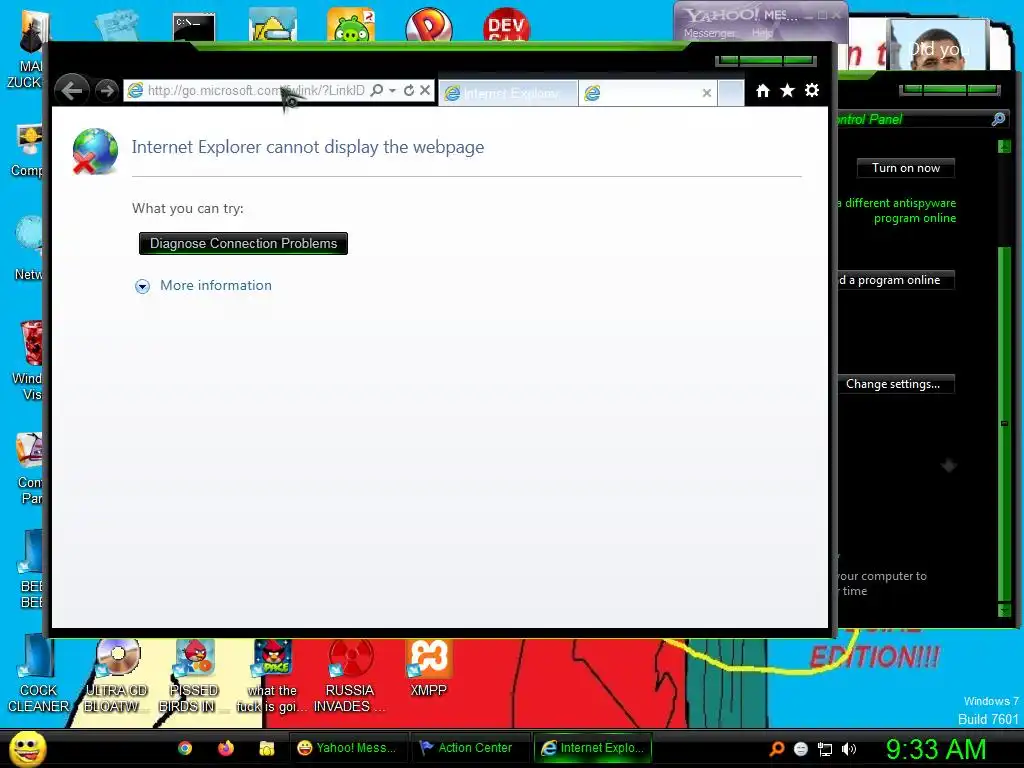
Task: Click Diagnose Connection Problems button
Action: tap(243, 244)
